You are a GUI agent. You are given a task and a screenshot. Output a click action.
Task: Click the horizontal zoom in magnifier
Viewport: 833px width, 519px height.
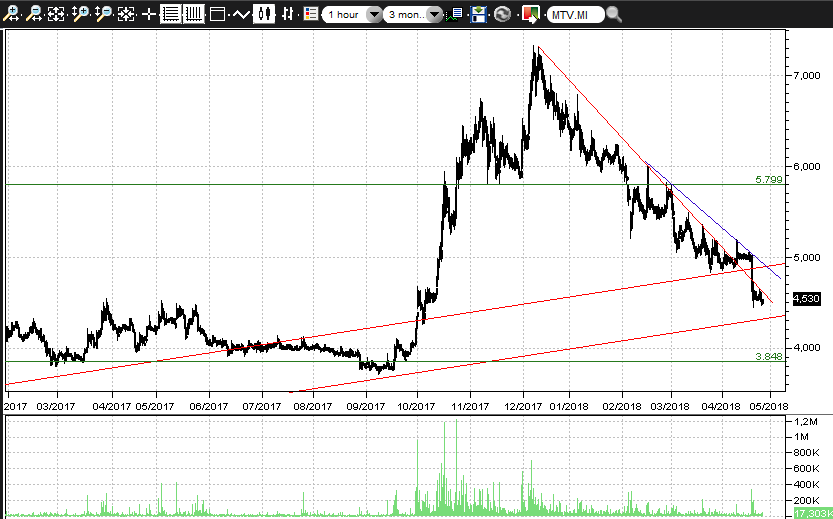[x=11, y=14]
